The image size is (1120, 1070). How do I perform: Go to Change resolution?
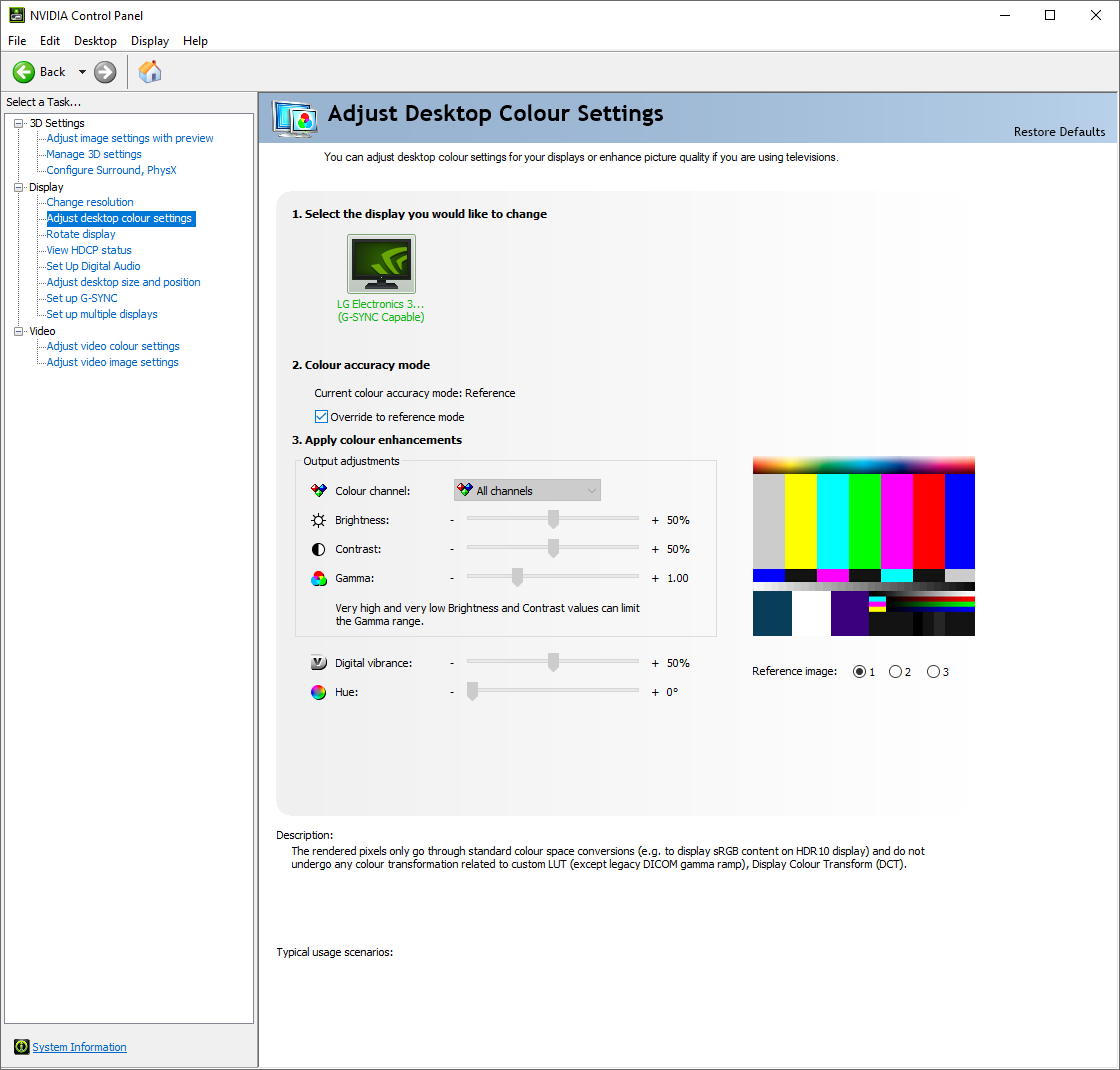pyautogui.click(x=90, y=202)
